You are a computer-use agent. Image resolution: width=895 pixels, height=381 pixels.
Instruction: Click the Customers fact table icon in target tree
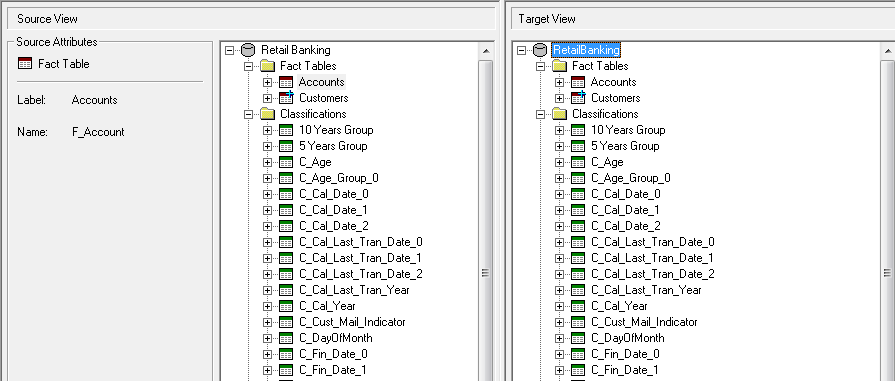(578, 98)
